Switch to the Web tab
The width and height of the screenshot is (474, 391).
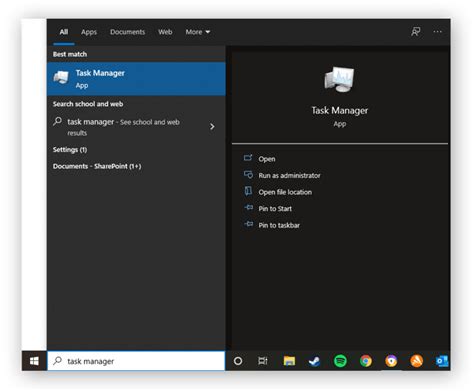[x=165, y=32]
